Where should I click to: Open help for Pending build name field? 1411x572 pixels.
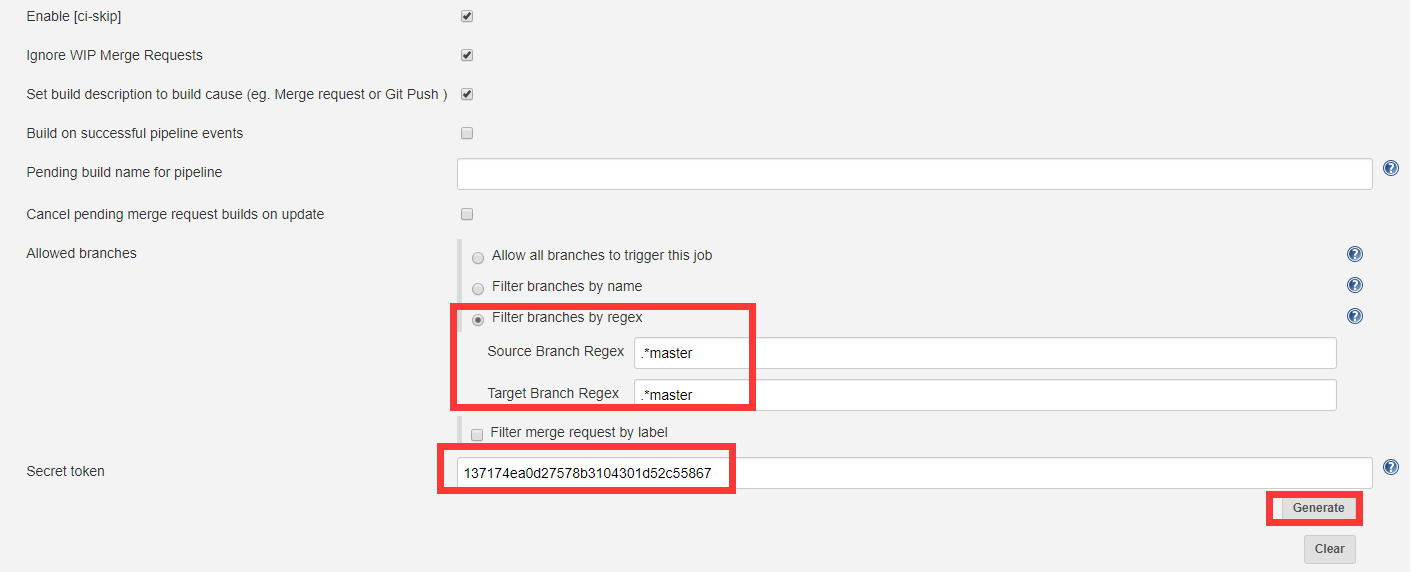click(1390, 169)
